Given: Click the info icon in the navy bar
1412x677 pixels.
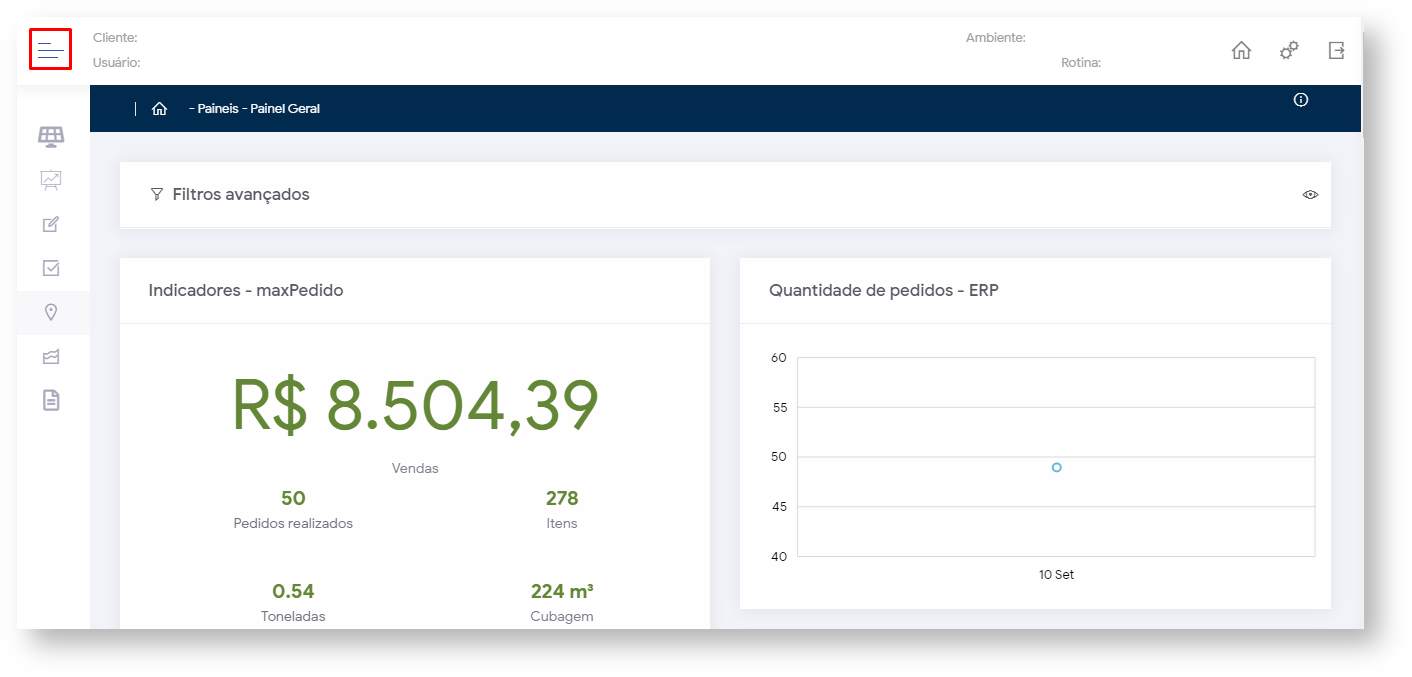Looking at the screenshot, I should pos(1300,100).
